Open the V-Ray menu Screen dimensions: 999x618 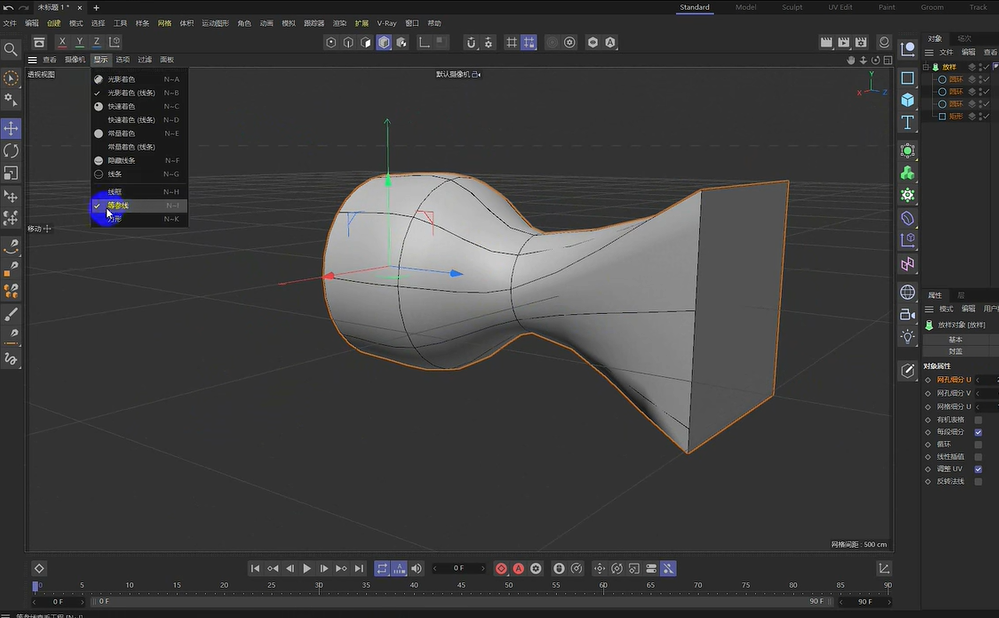[x=387, y=24]
